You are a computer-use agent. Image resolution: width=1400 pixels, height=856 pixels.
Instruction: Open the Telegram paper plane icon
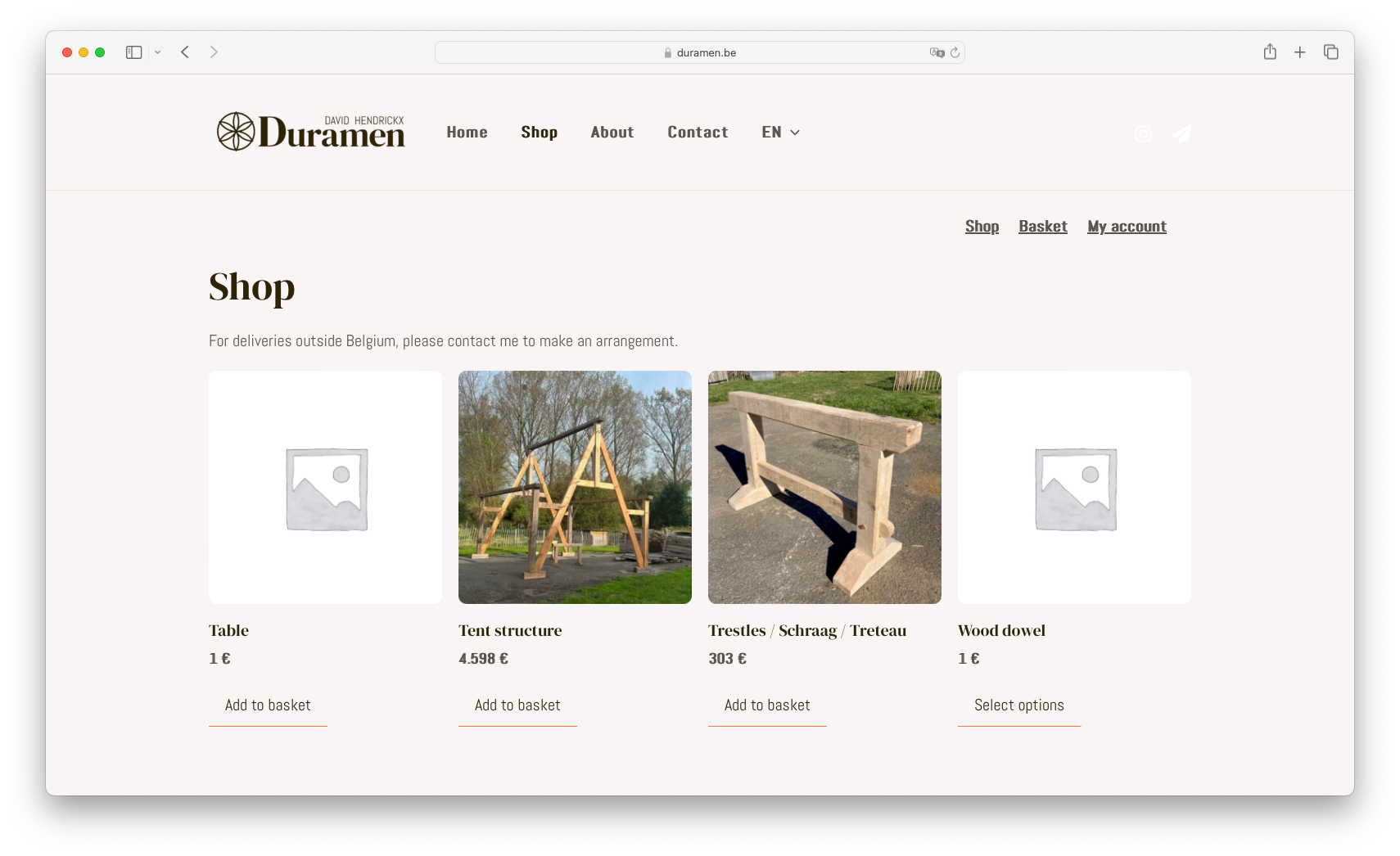tap(1181, 133)
